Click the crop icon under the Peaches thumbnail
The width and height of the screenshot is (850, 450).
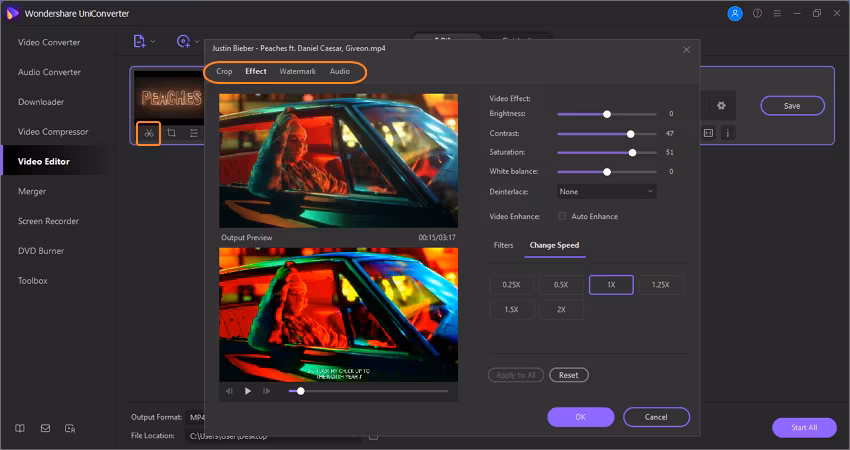pyautogui.click(x=171, y=133)
